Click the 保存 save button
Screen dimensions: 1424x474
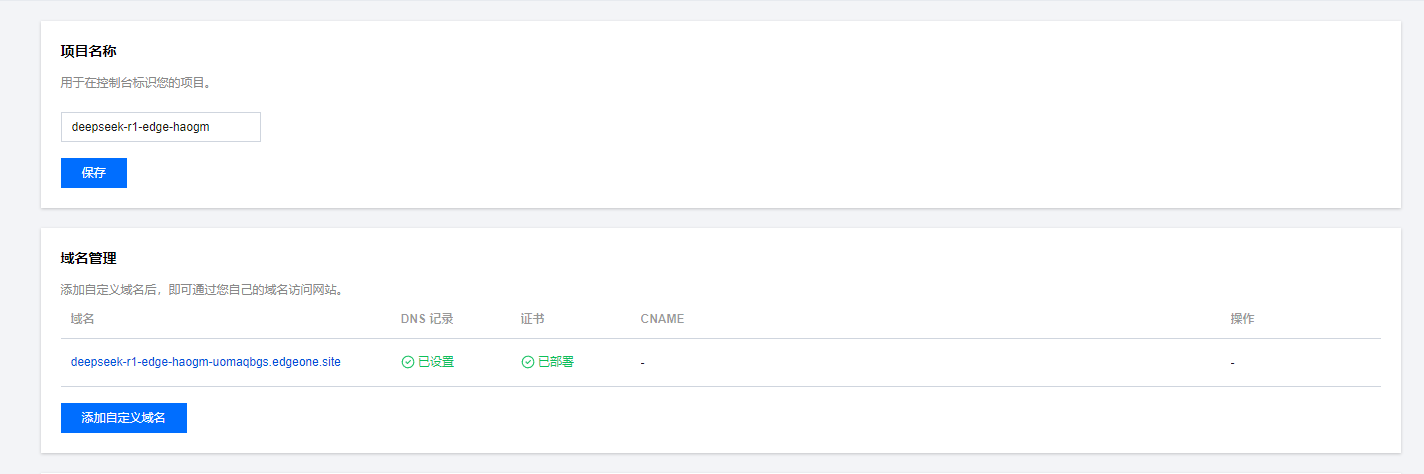(94, 172)
